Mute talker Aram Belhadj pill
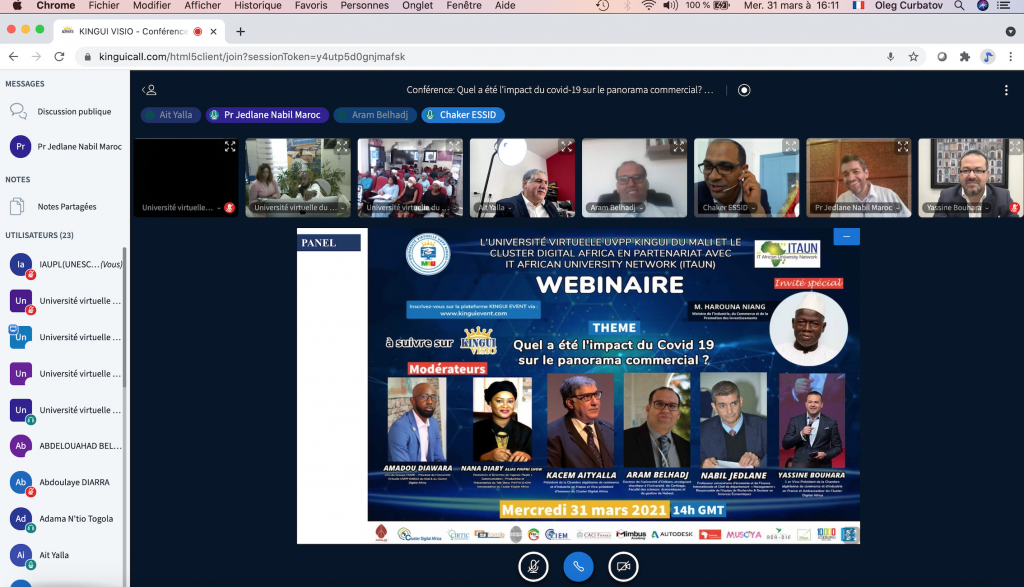 [x=374, y=115]
